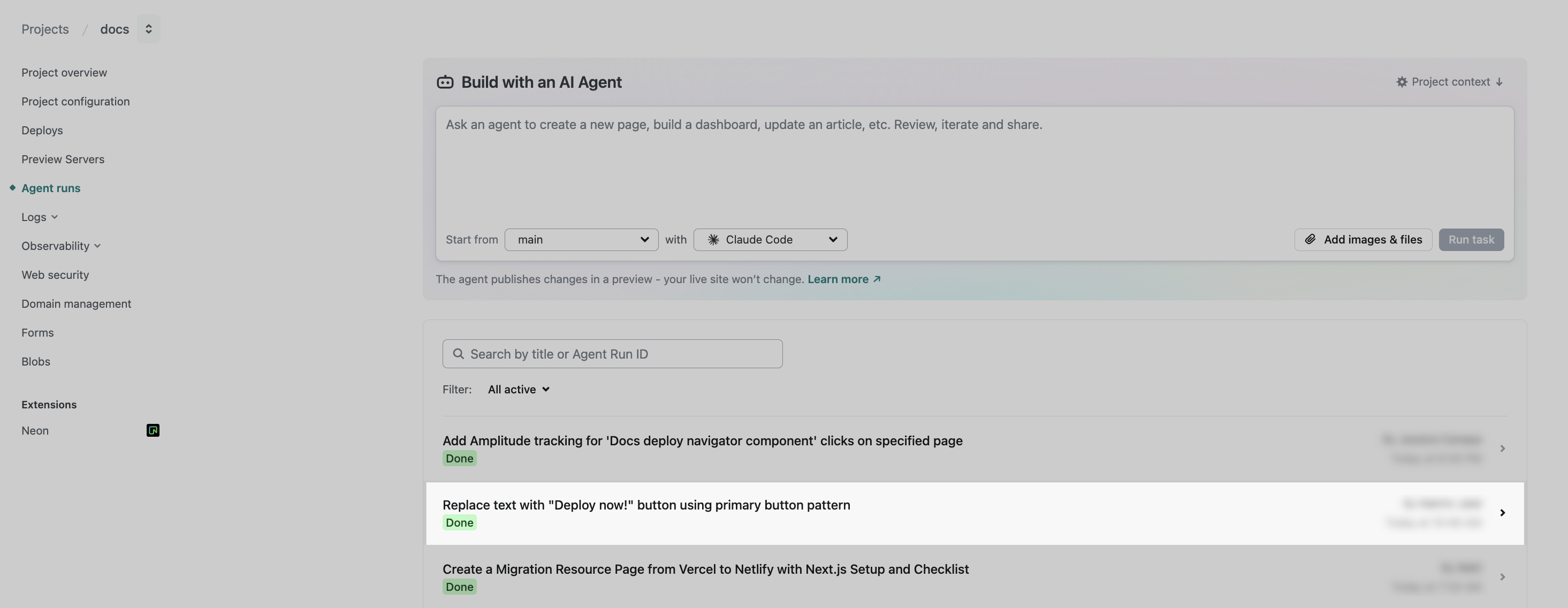Open Domain management page
This screenshot has height=608, width=1568.
tap(76, 303)
